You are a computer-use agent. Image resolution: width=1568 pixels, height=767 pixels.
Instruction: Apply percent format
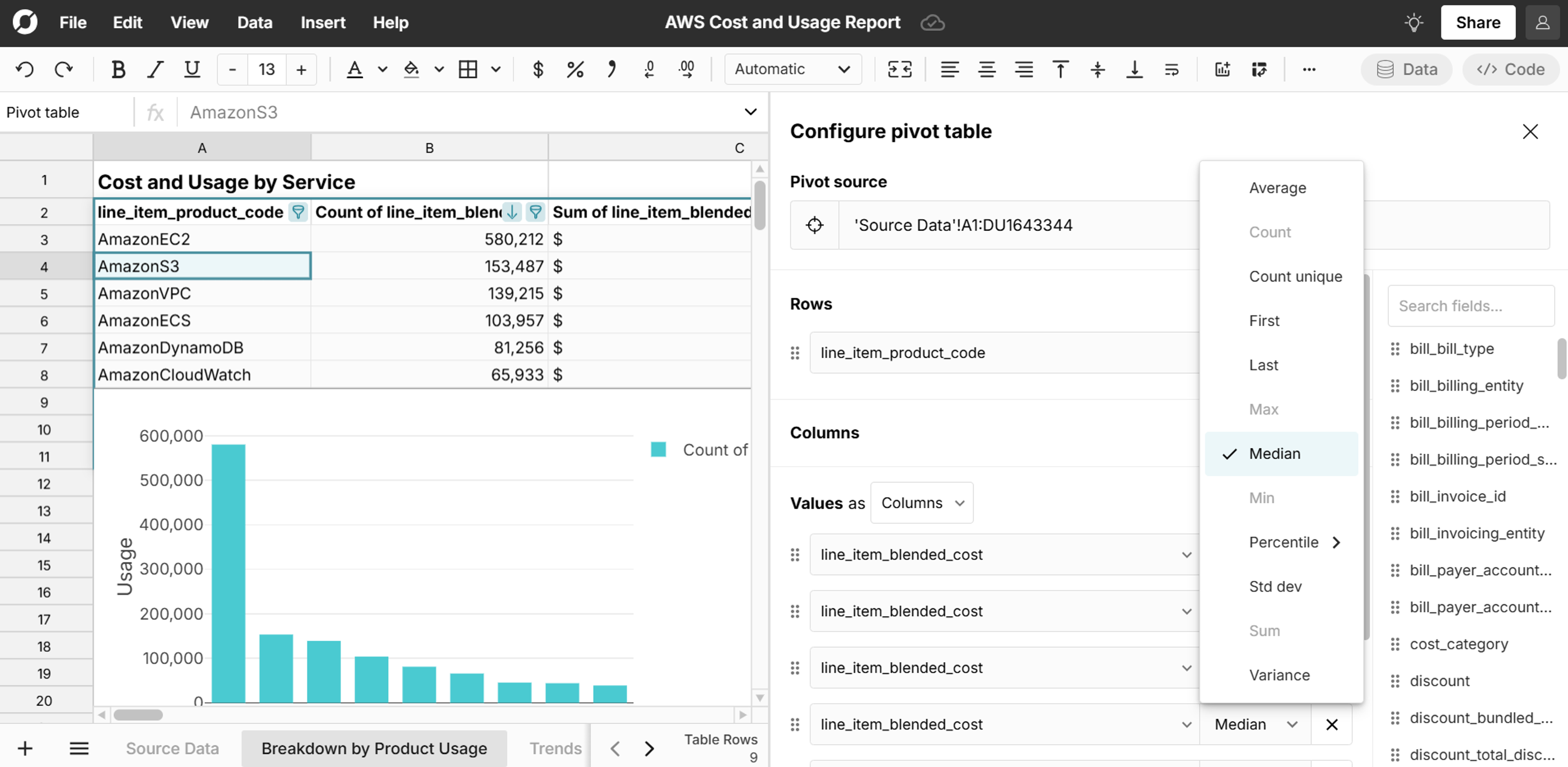(575, 69)
